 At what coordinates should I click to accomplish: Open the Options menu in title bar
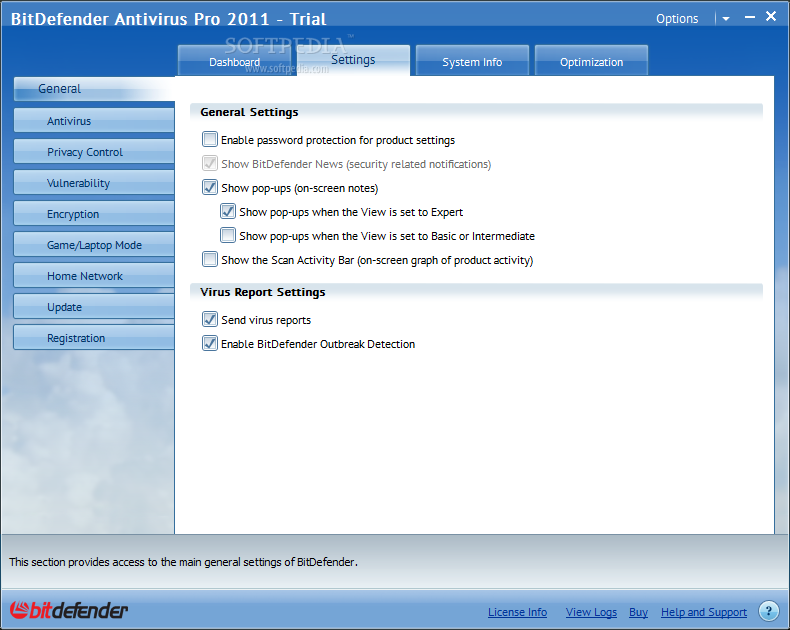(x=677, y=19)
